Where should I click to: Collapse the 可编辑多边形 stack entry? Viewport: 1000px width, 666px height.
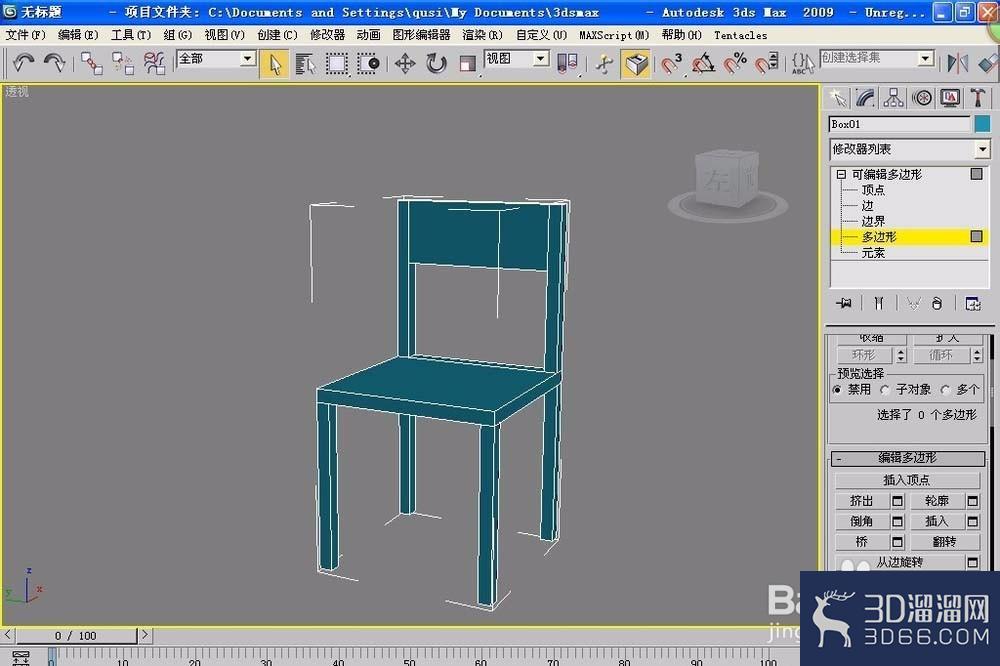pos(841,174)
